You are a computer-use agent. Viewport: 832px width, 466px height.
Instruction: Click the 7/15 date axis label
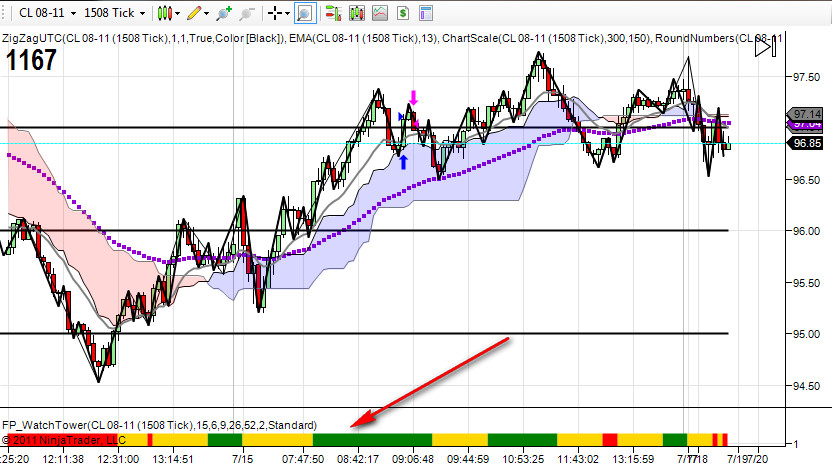coord(242,459)
